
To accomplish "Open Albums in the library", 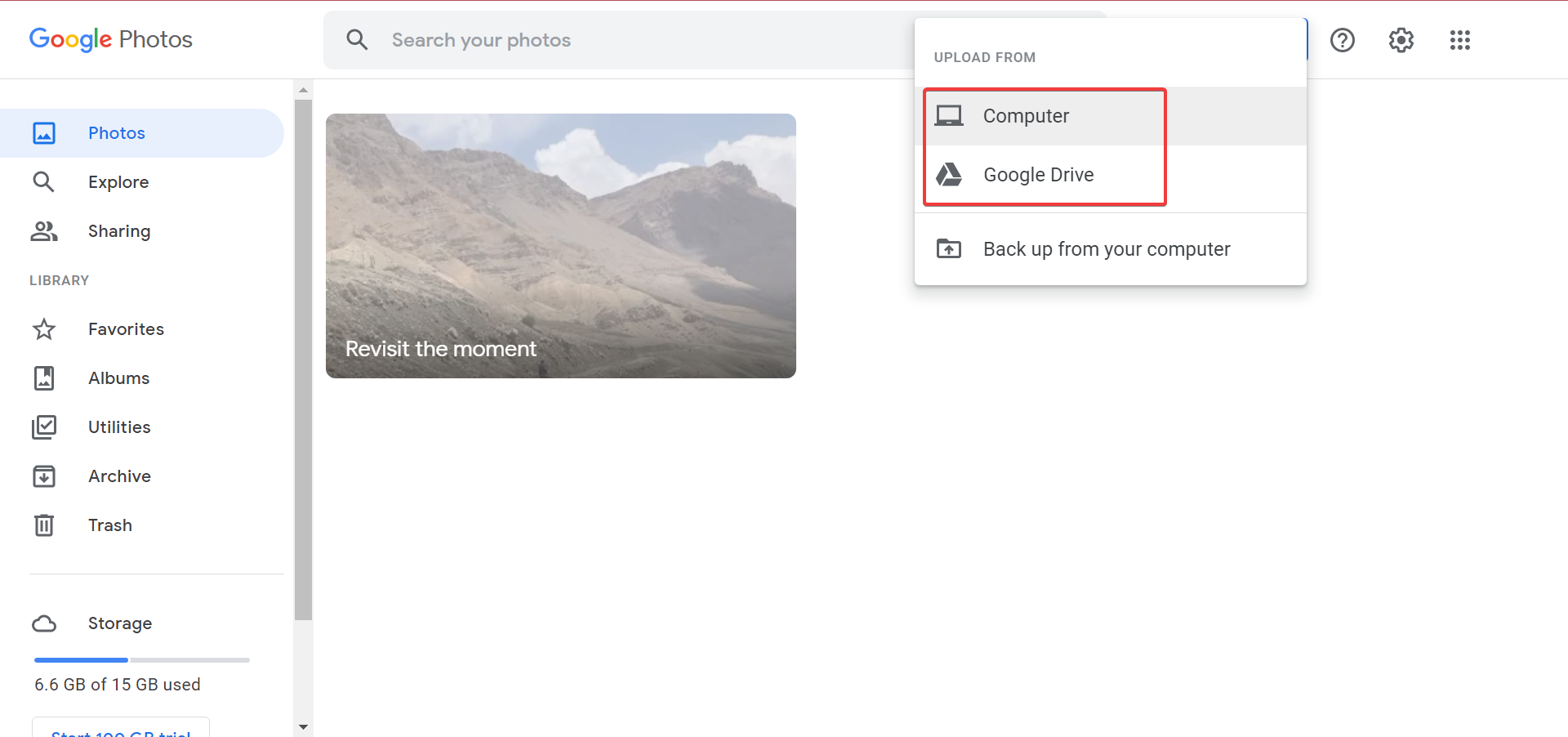I will coord(142,378).
